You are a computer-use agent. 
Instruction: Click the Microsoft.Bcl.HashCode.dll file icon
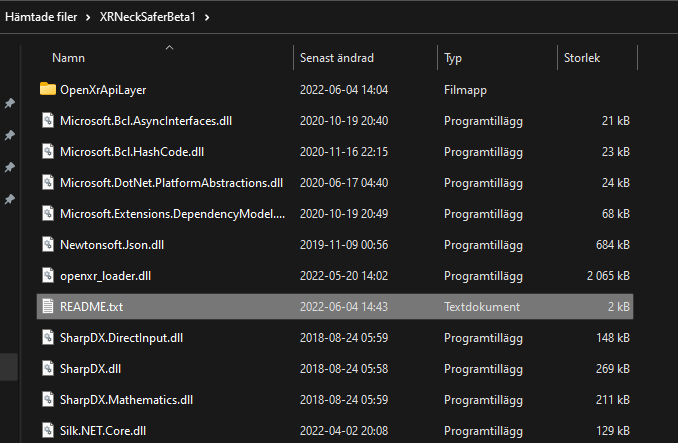click(x=48, y=152)
